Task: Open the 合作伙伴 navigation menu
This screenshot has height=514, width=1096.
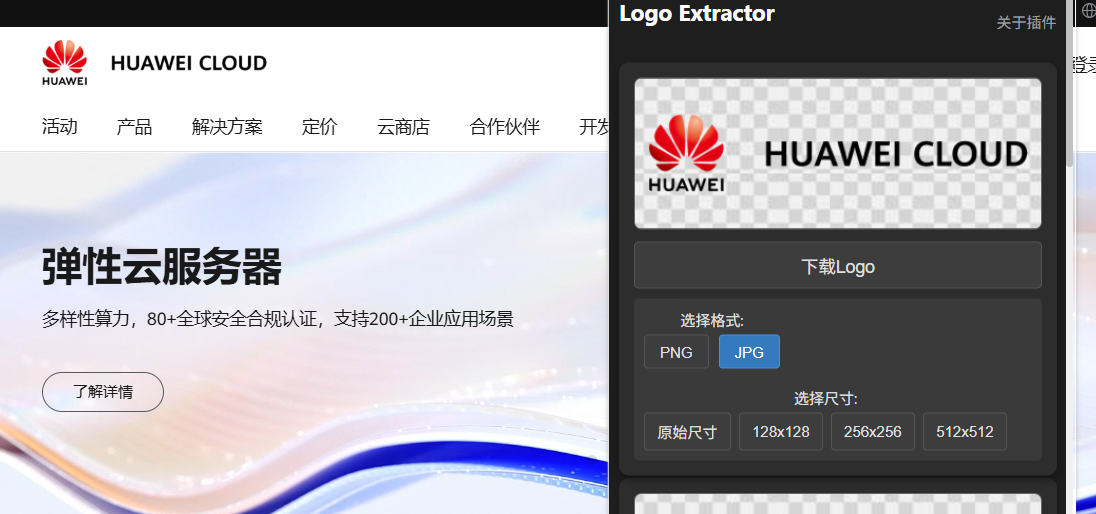Action: click(x=504, y=127)
